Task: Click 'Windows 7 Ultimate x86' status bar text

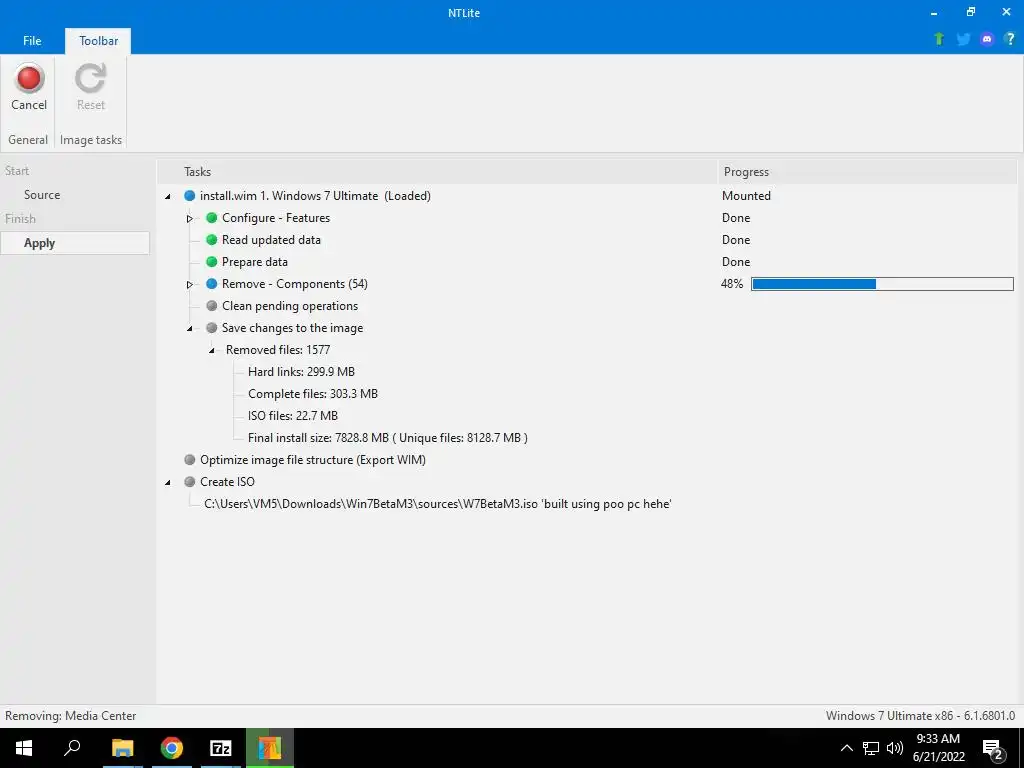Action: click(920, 716)
